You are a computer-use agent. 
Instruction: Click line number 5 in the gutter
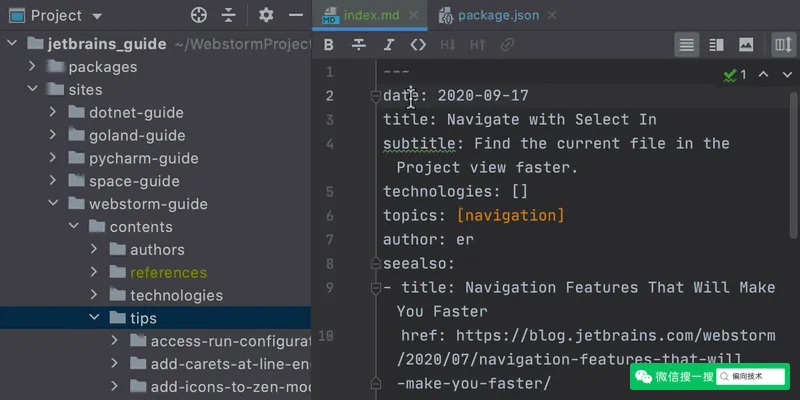pyautogui.click(x=330, y=191)
